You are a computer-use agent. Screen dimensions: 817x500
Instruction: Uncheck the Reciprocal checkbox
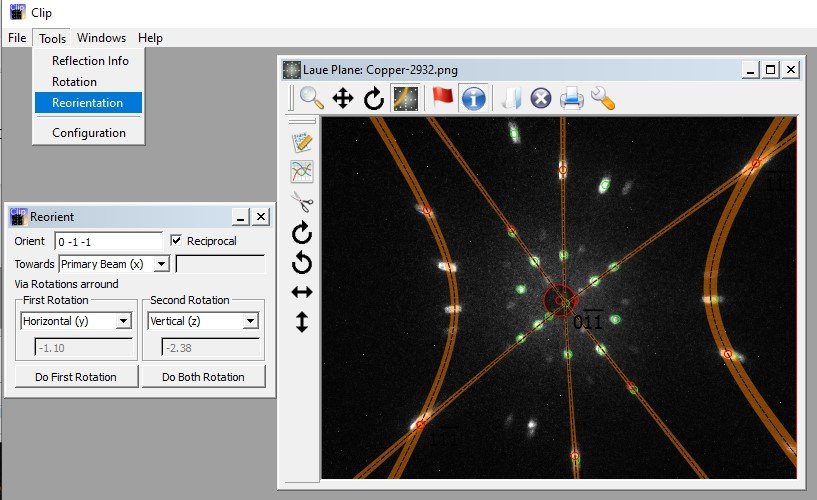pos(177,241)
